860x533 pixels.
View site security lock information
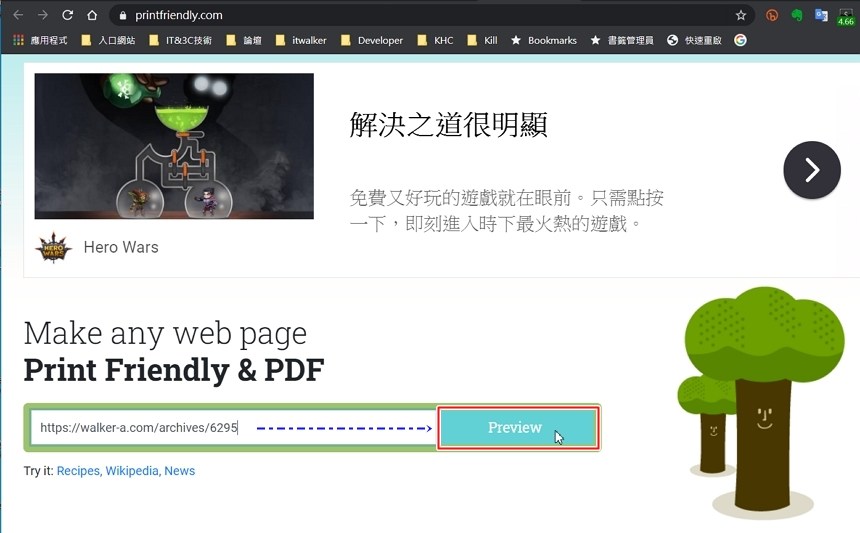(123, 15)
